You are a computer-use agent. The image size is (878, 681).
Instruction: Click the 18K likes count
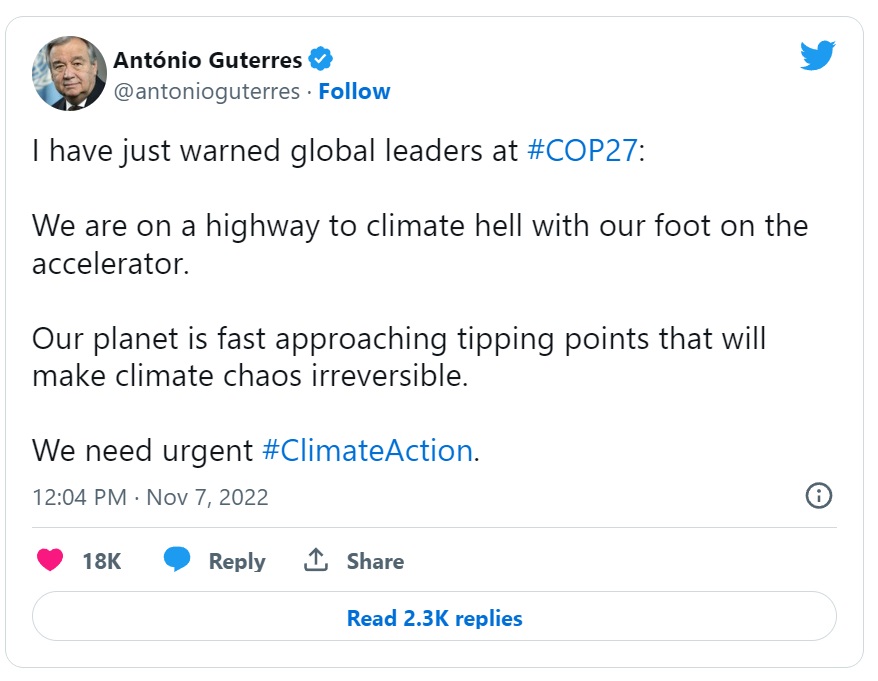[x=101, y=562]
